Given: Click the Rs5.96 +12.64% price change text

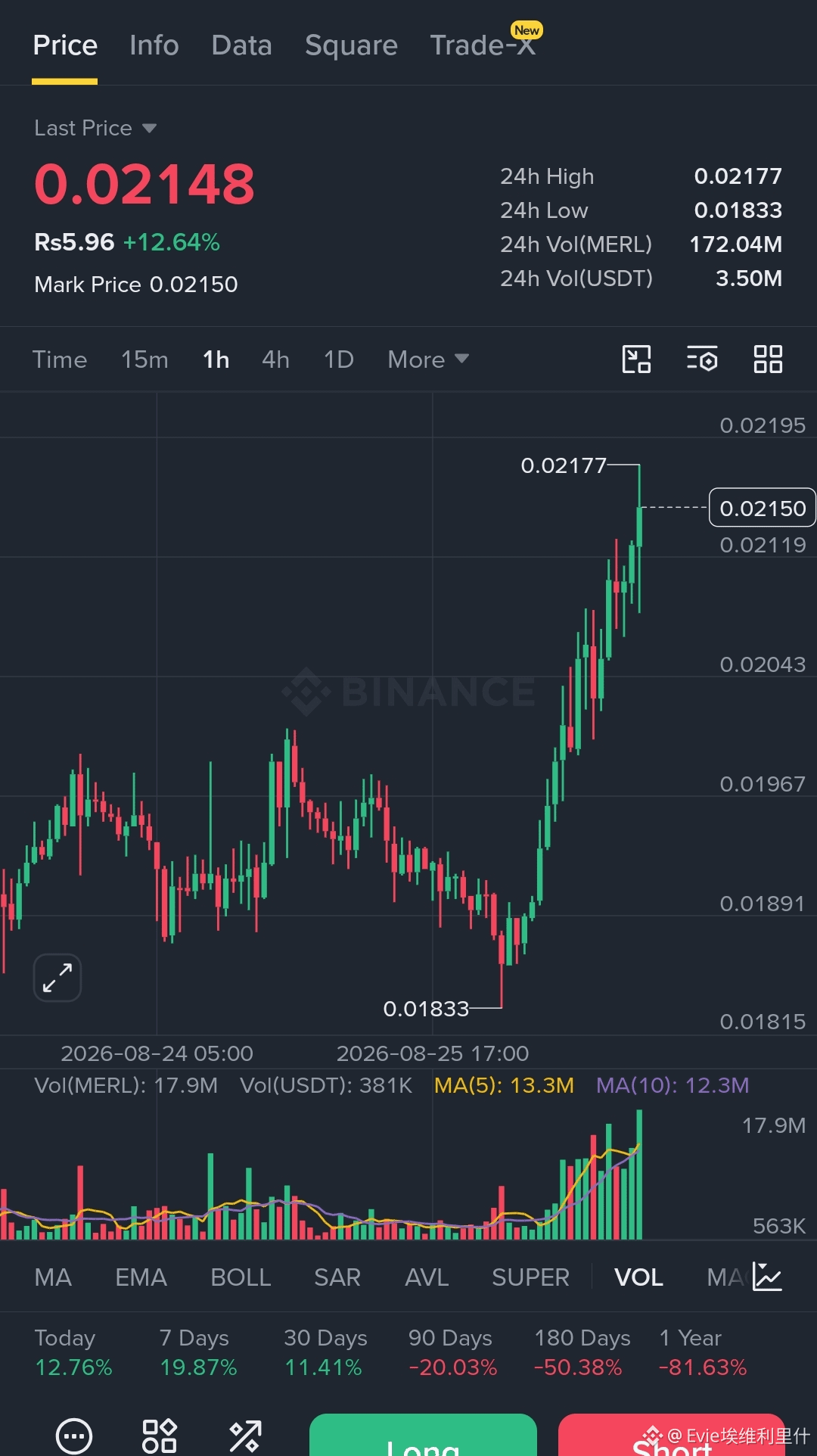Looking at the screenshot, I should (x=127, y=242).
